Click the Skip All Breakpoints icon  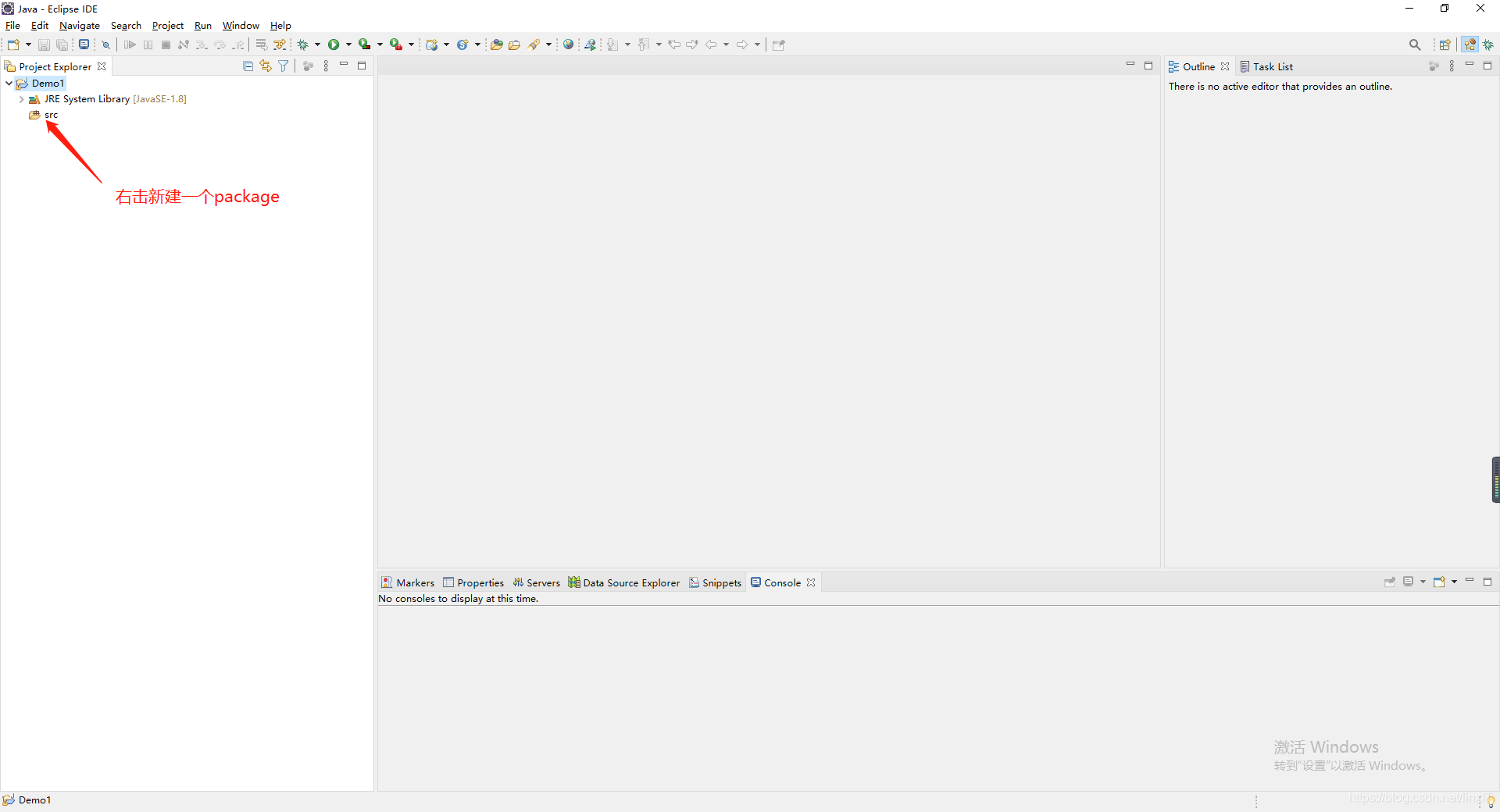(105, 45)
